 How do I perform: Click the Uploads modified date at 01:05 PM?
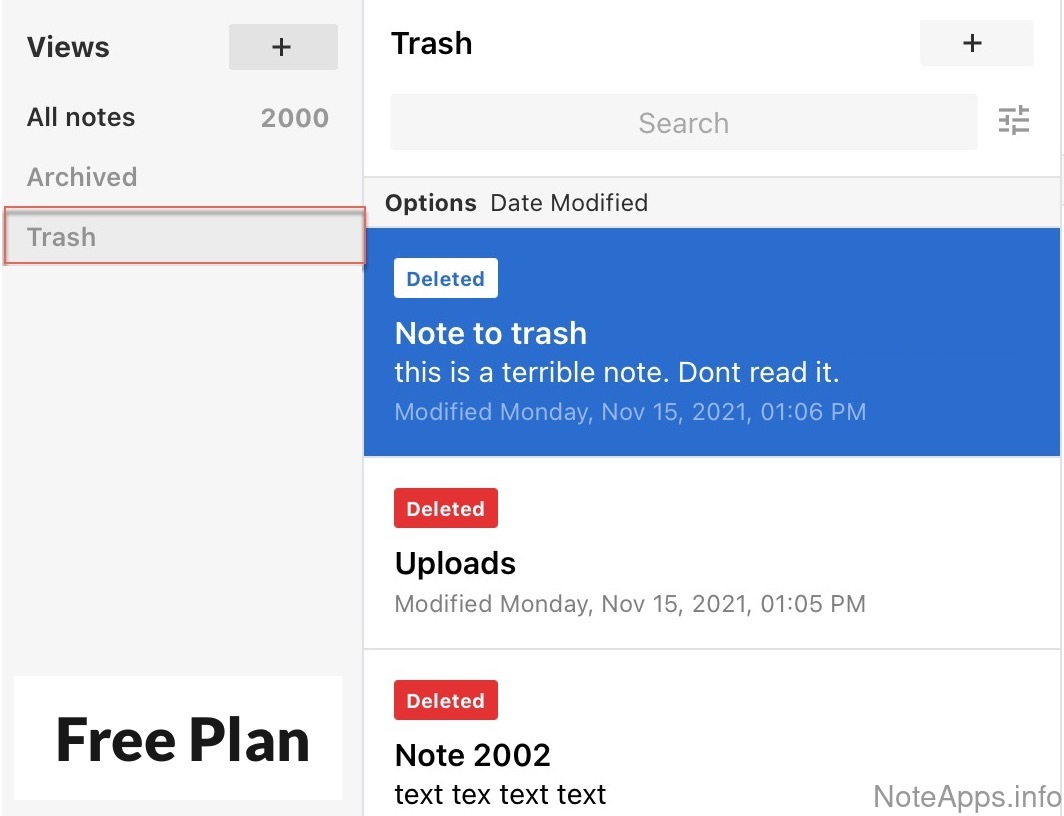pos(630,604)
